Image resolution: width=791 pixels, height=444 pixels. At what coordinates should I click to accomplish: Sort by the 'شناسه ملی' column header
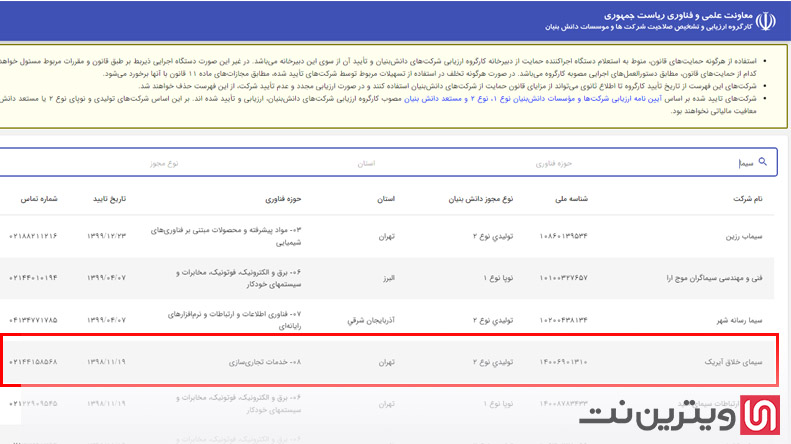point(571,199)
